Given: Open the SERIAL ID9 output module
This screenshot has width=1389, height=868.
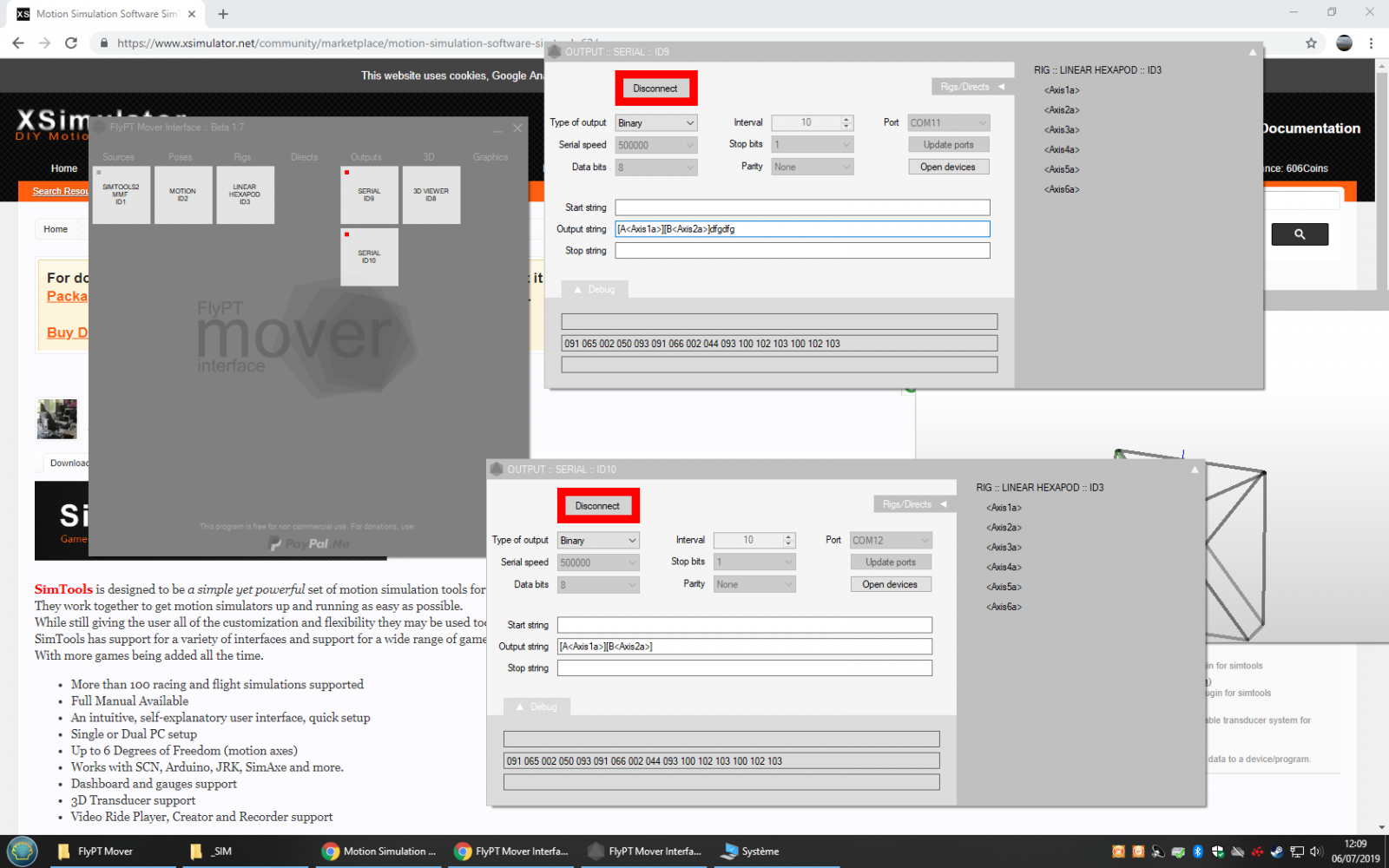Looking at the screenshot, I should pos(370,194).
